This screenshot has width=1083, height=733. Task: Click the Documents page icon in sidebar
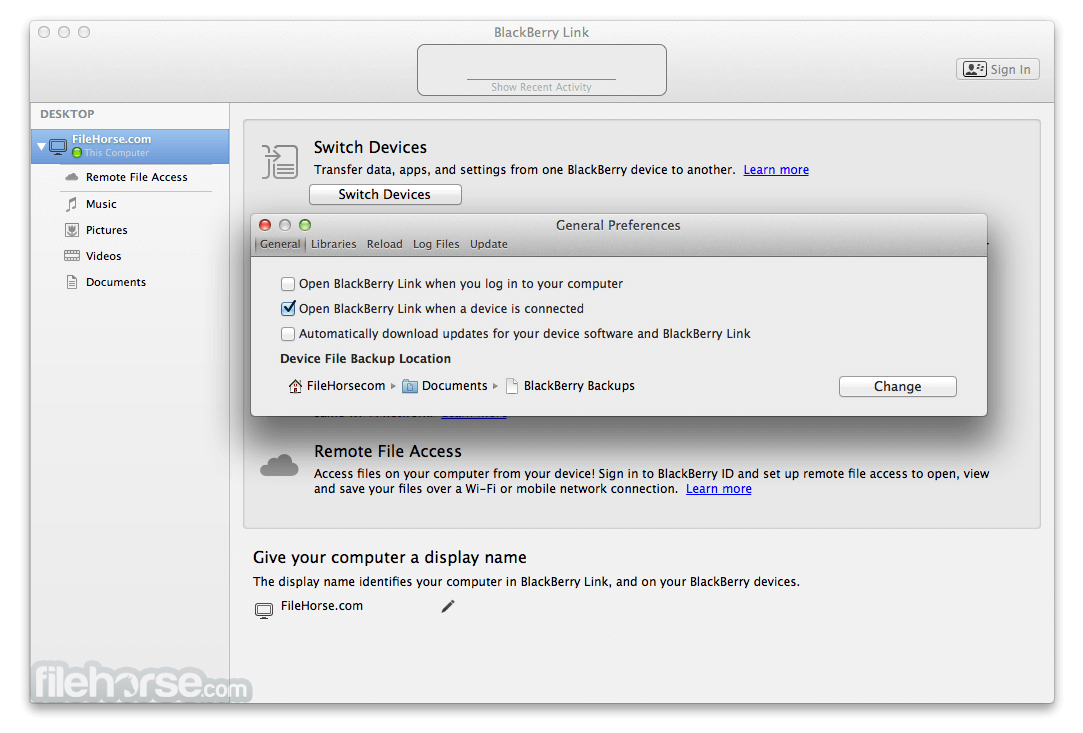71,282
